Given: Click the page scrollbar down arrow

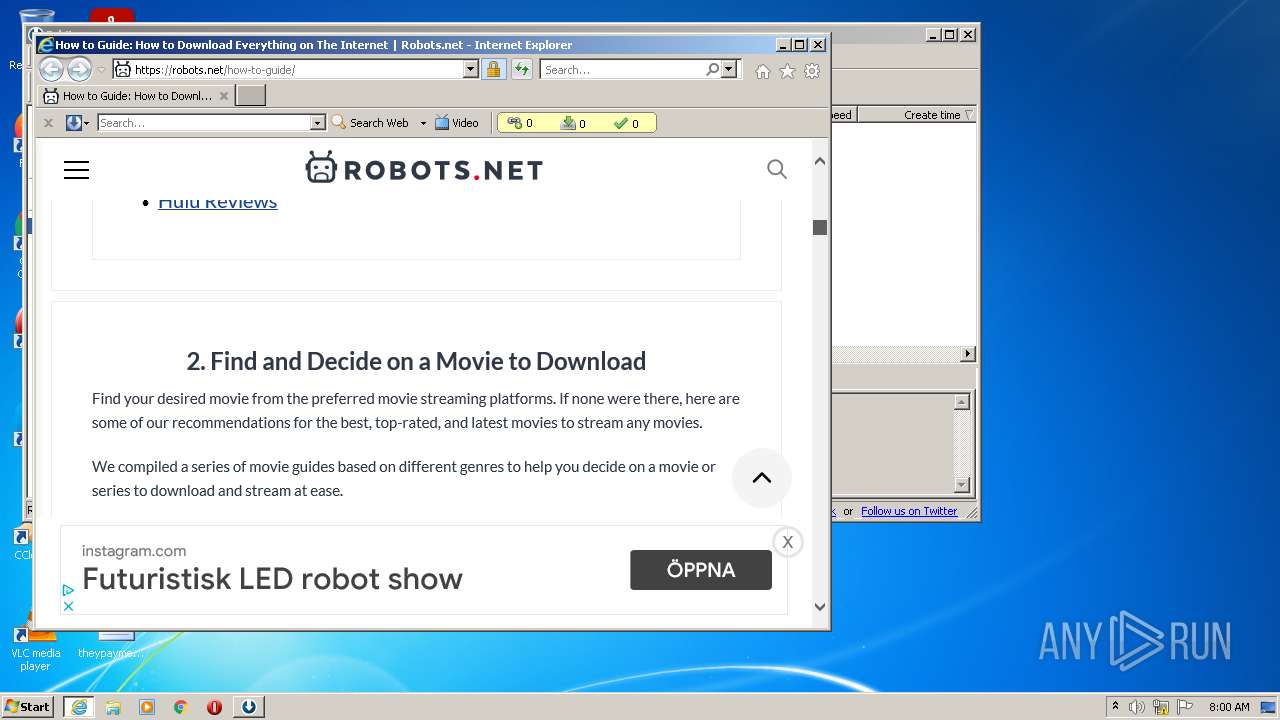Looking at the screenshot, I should [x=820, y=606].
